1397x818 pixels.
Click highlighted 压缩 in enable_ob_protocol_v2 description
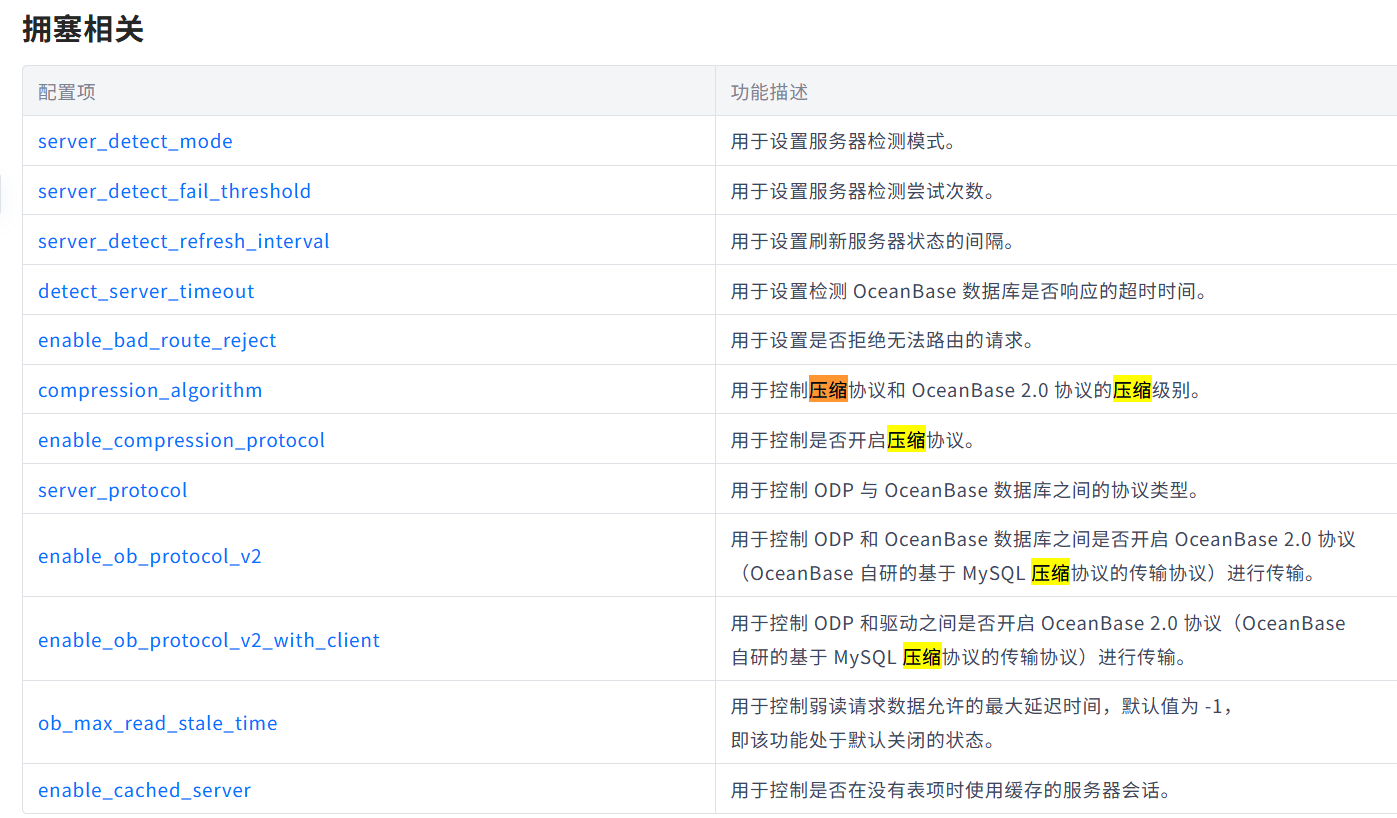click(1050, 573)
